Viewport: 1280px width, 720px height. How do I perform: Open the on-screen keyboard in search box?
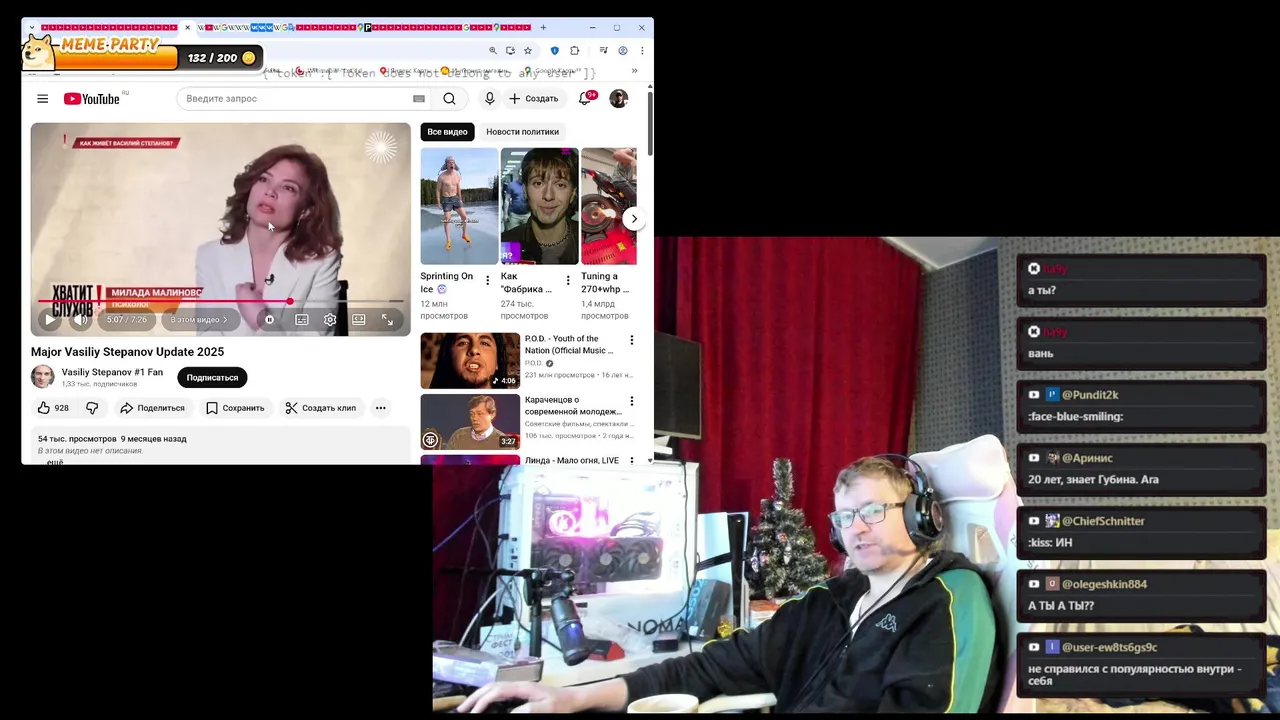tap(419, 98)
